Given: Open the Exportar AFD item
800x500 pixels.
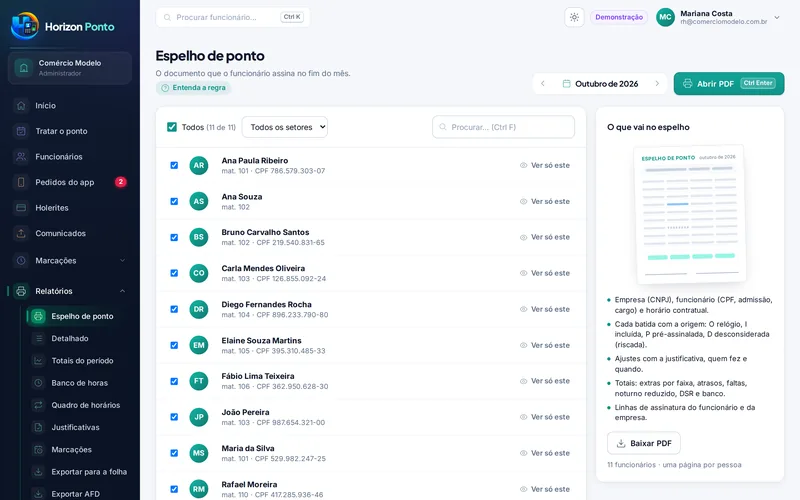Looking at the screenshot, I should pos(78,494).
